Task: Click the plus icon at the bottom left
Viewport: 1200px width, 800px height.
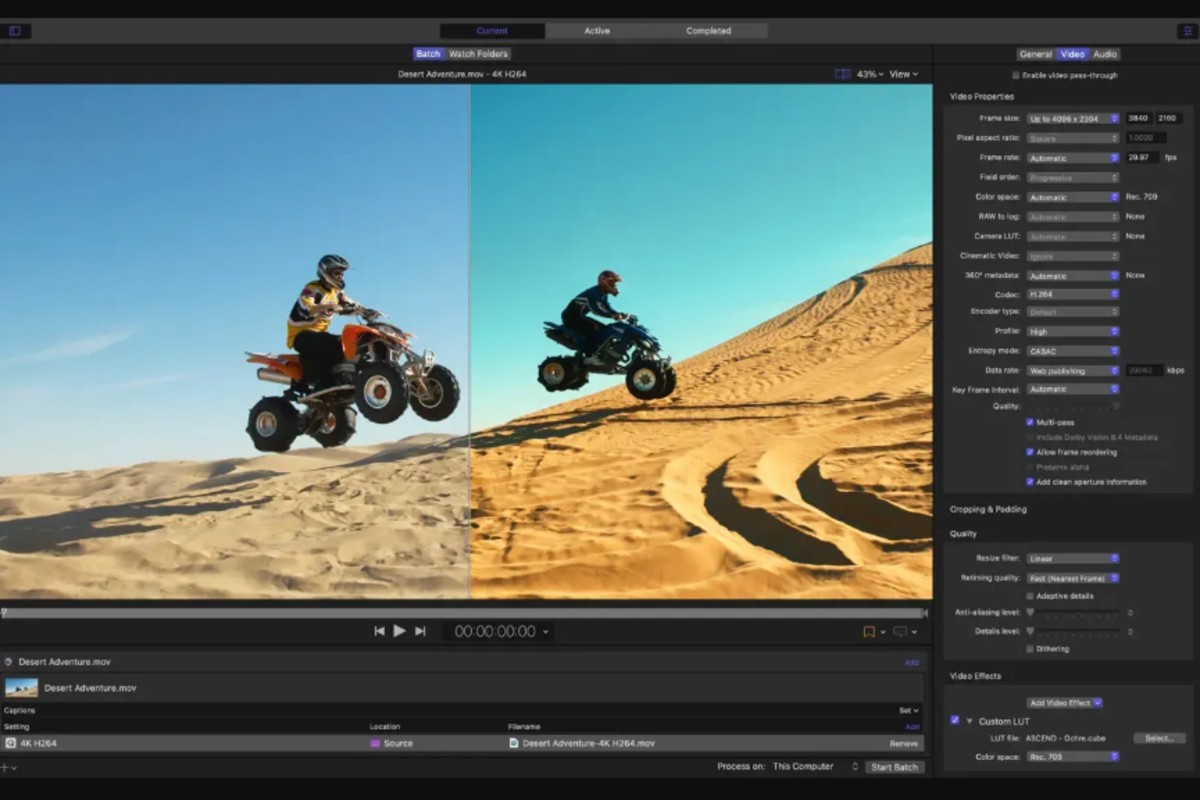Action: (x=5, y=767)
